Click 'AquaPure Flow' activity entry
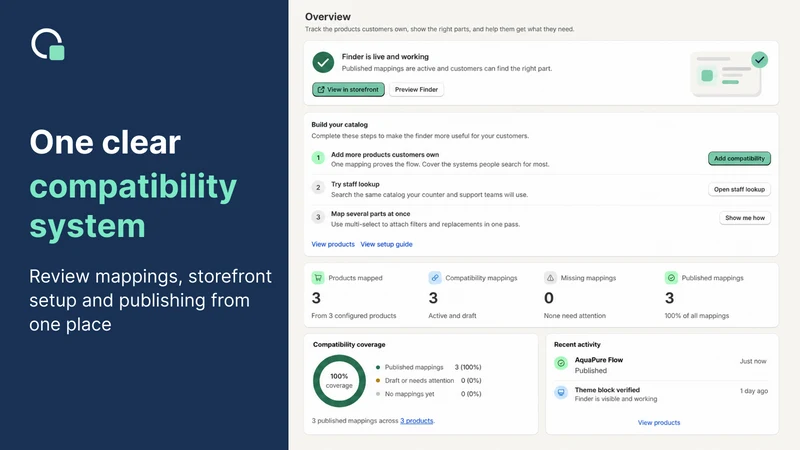The image size is (800, 450). pos(598,360)
